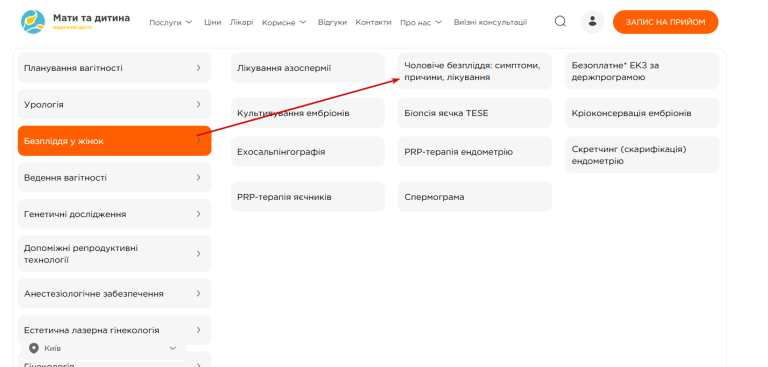Expand the Планування вагітності category
The image size is (768, 367).
[115, 68]
